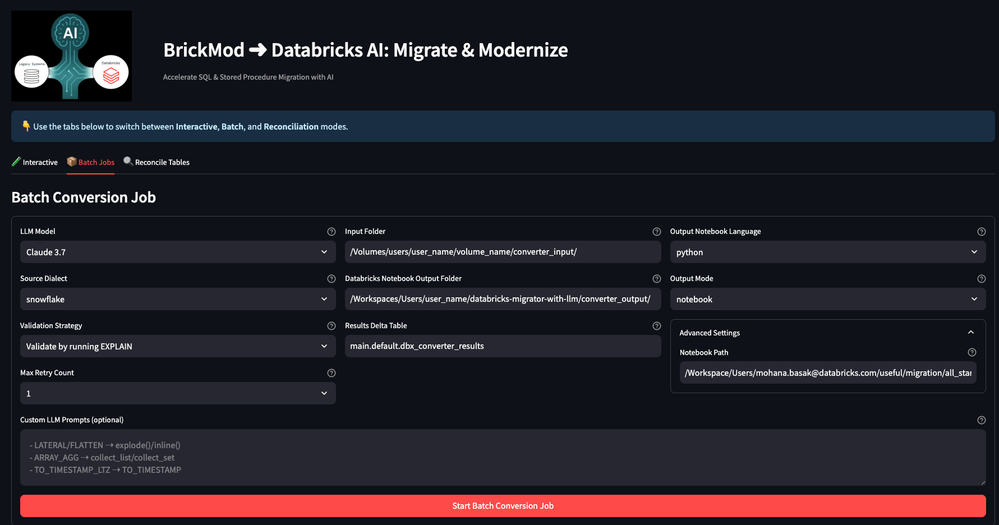The image size is (999, 525).
Task: Click help icon for Databricks Notebook Output Folder
Action: tap(656, 279)
